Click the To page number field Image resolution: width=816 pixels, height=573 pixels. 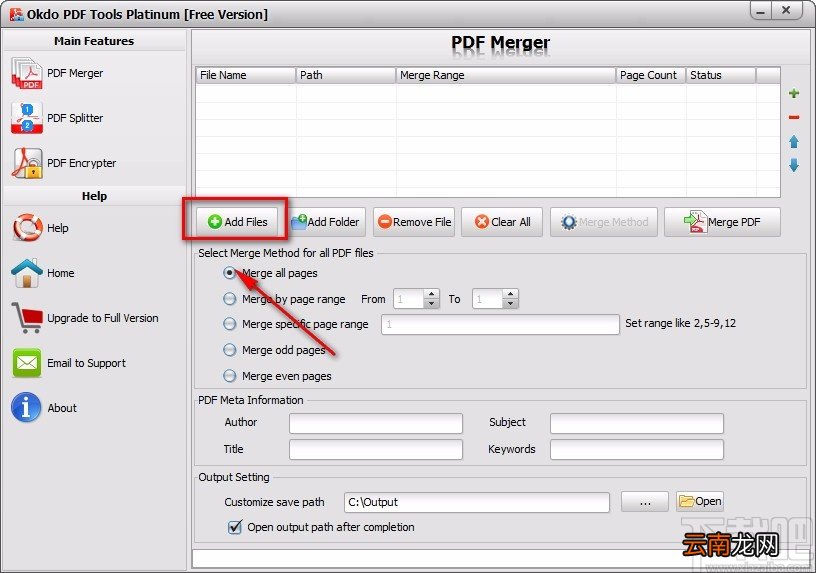tap(488, 299)
